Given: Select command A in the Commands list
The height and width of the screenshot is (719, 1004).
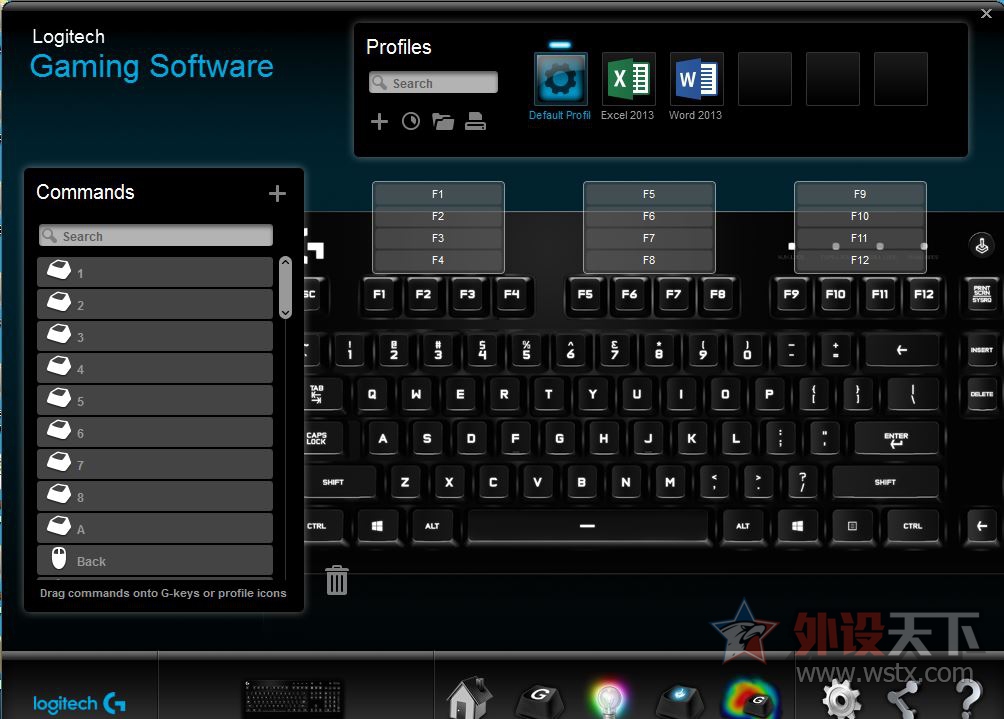Looking at the screenshot, I should tap(155, 528).
